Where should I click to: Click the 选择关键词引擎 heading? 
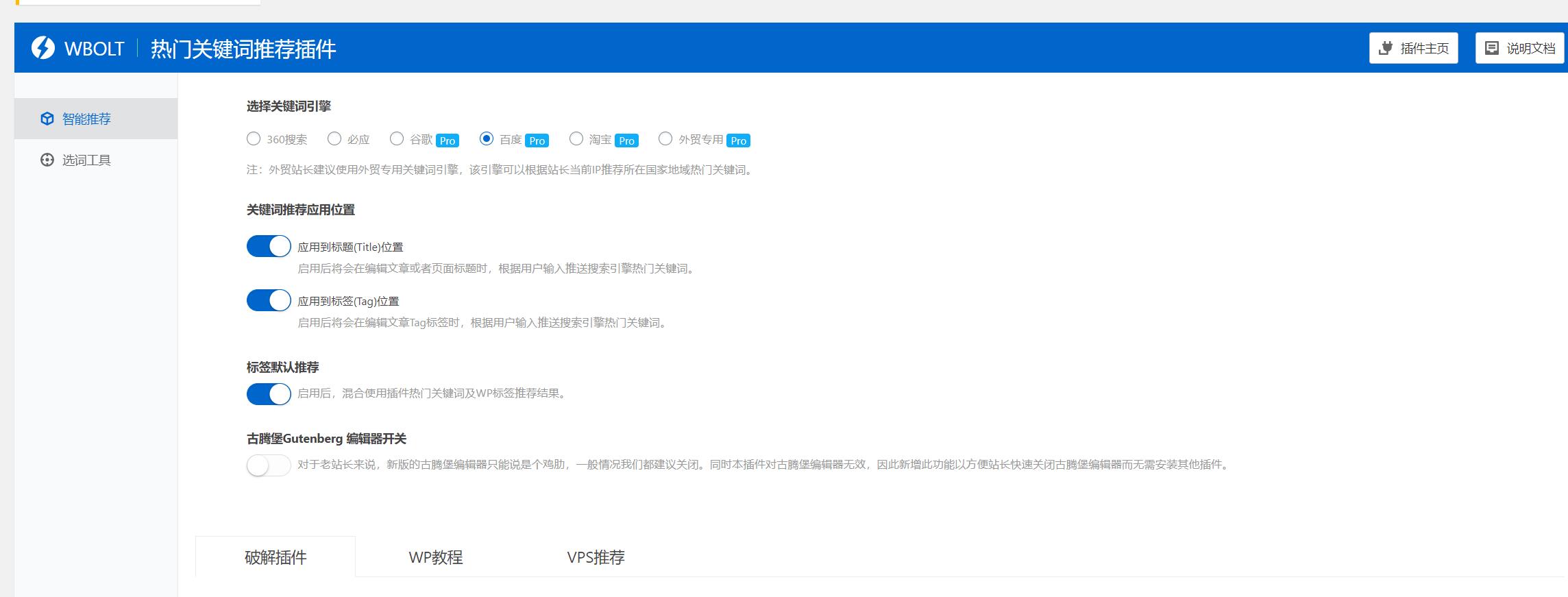[289, 106]
